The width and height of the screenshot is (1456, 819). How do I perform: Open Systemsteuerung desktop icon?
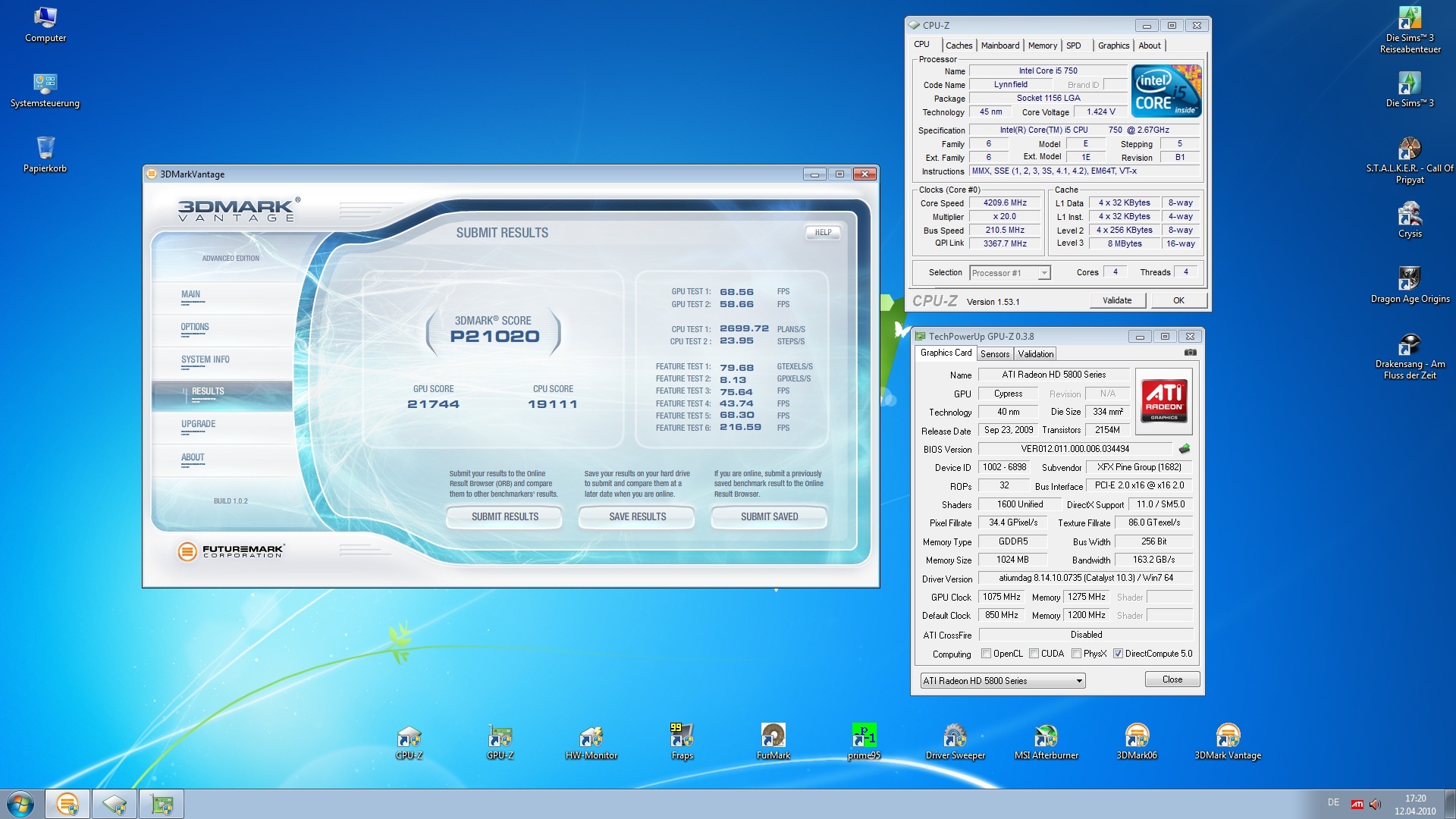(45, 90)
